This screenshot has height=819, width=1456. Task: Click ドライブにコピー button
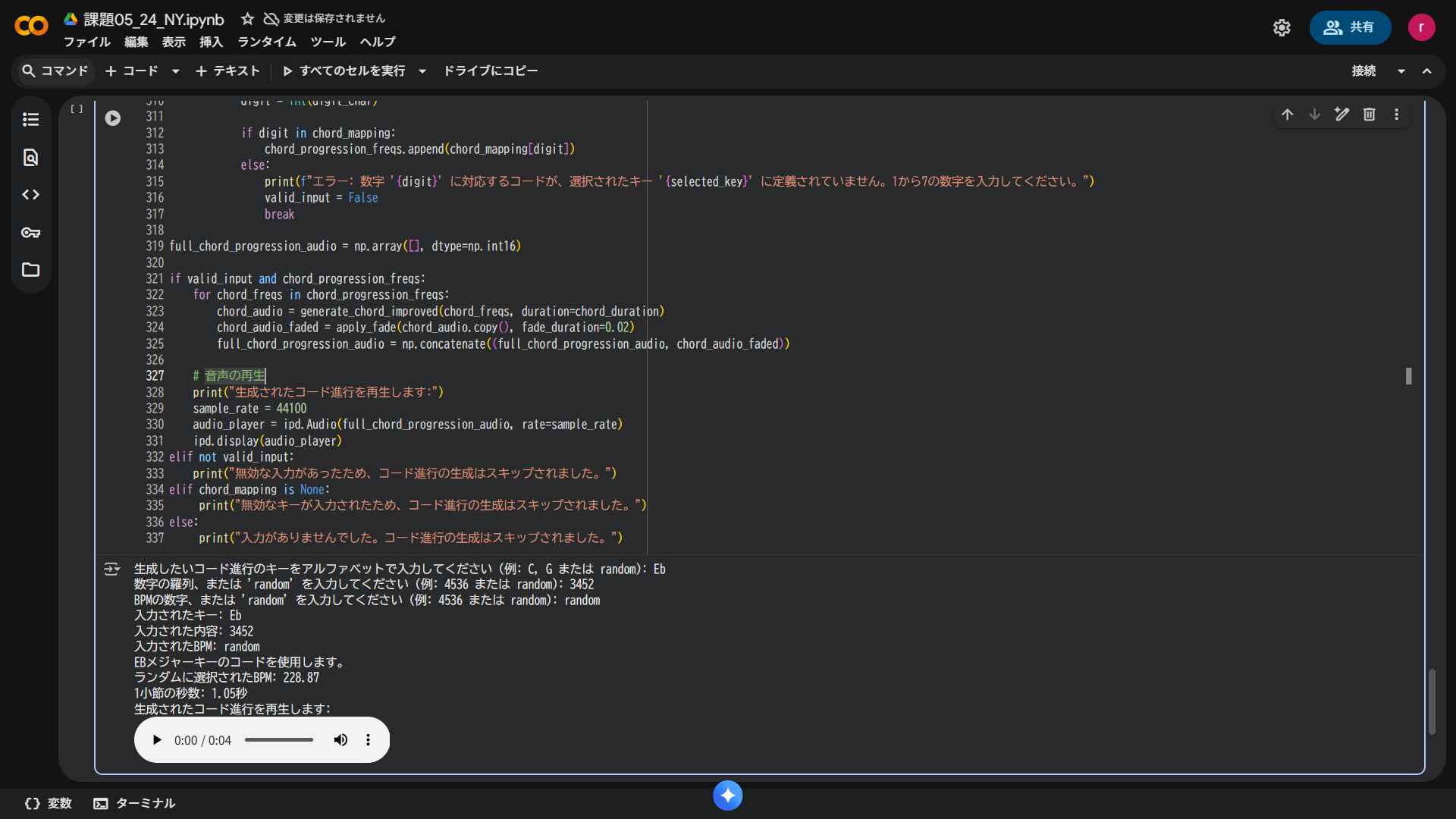coord(491,71)
